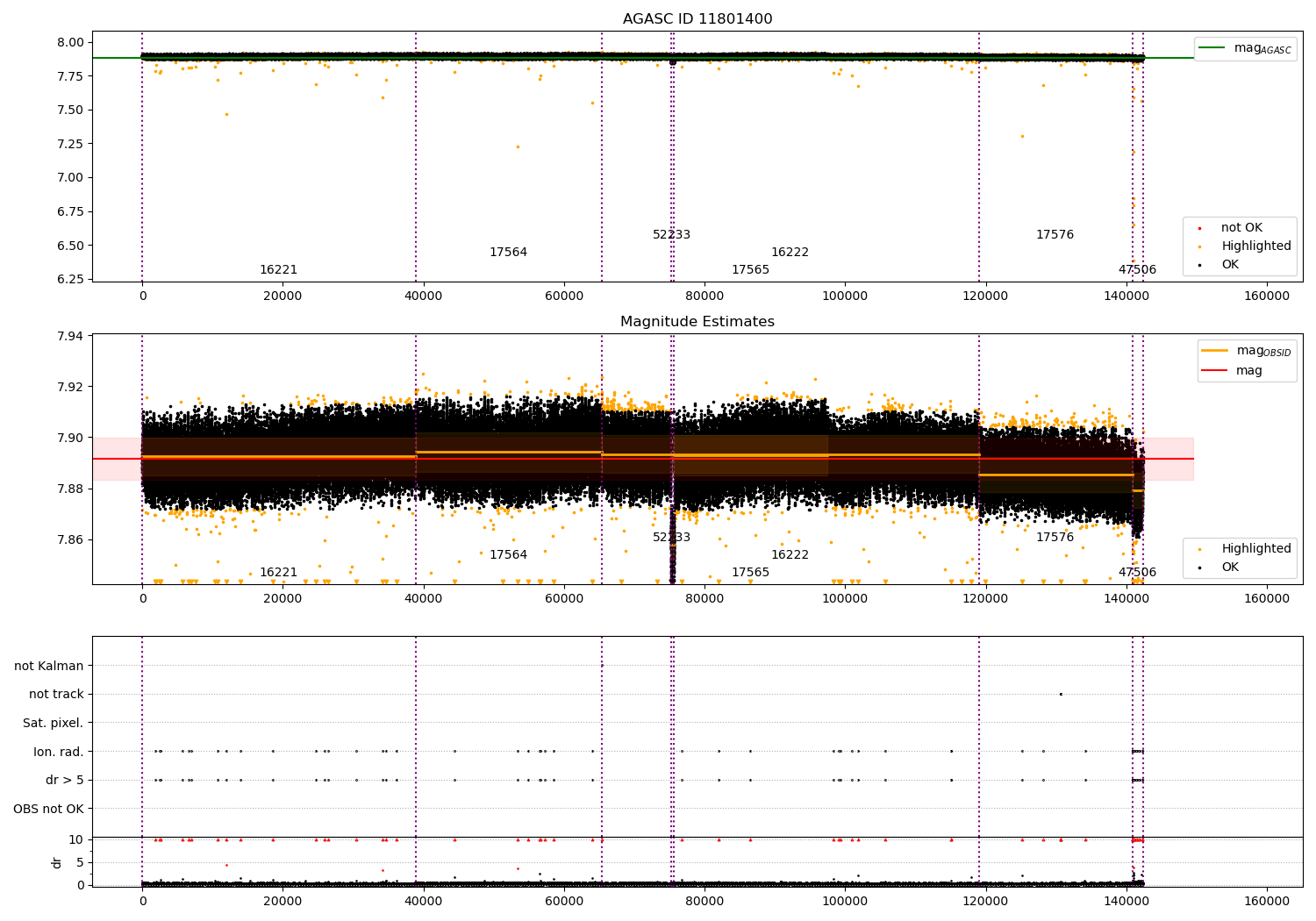Click the rotated 'dr' axis label
Screen dimensions: 1316x921
pyautogui.click(x=57, y=862)
